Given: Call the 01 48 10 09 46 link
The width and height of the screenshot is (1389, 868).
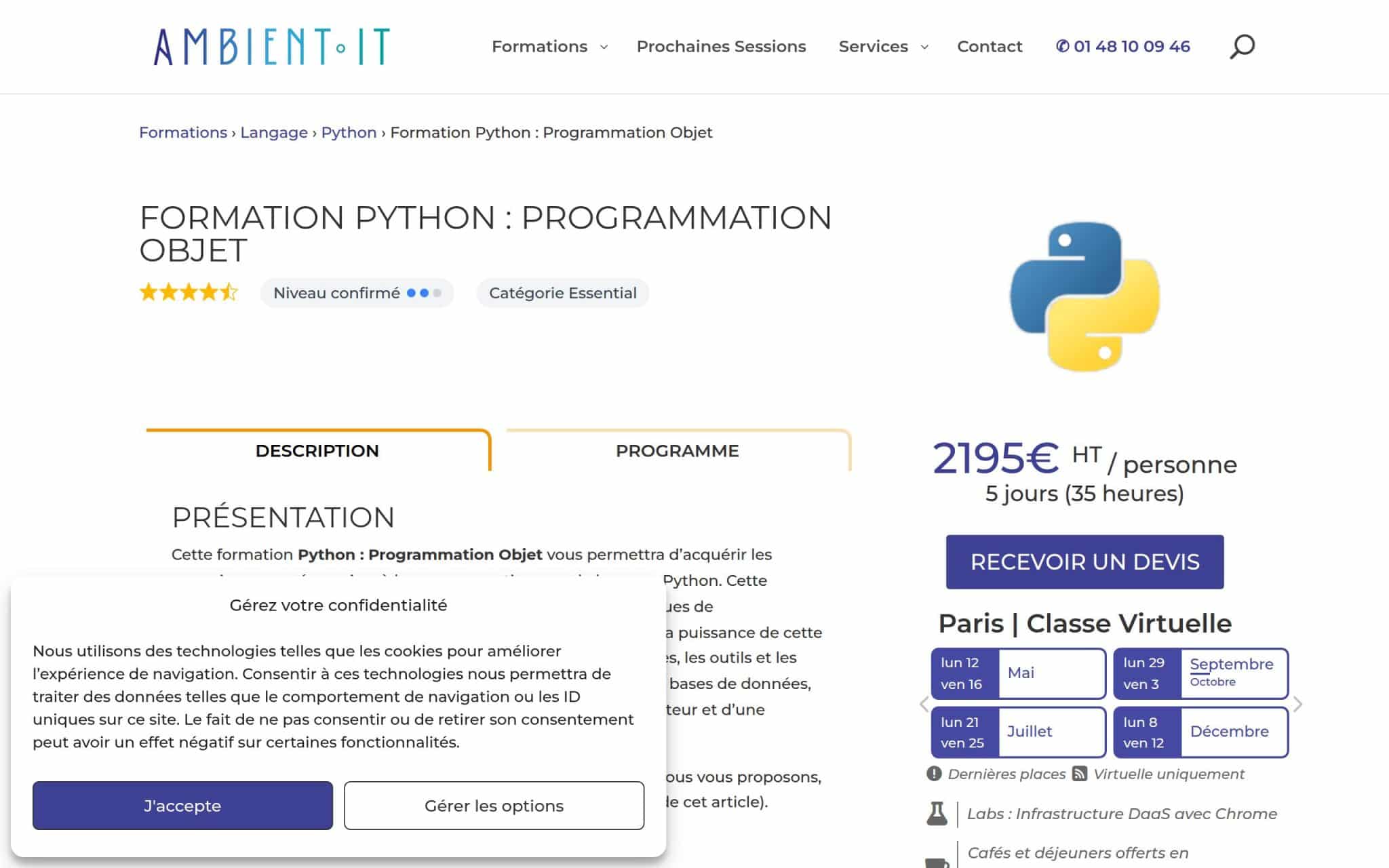Looking at the screenshot, I should (x=1123, y=47).
